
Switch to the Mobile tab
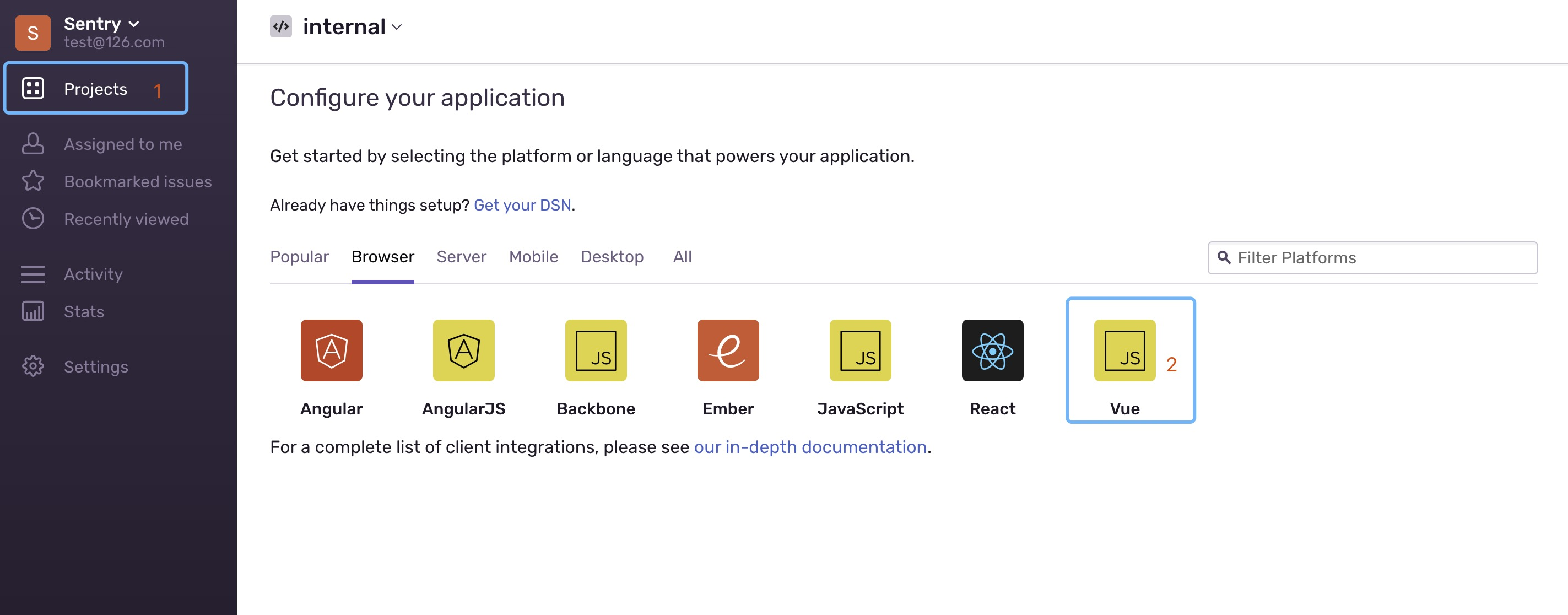(x=533, y=256)
